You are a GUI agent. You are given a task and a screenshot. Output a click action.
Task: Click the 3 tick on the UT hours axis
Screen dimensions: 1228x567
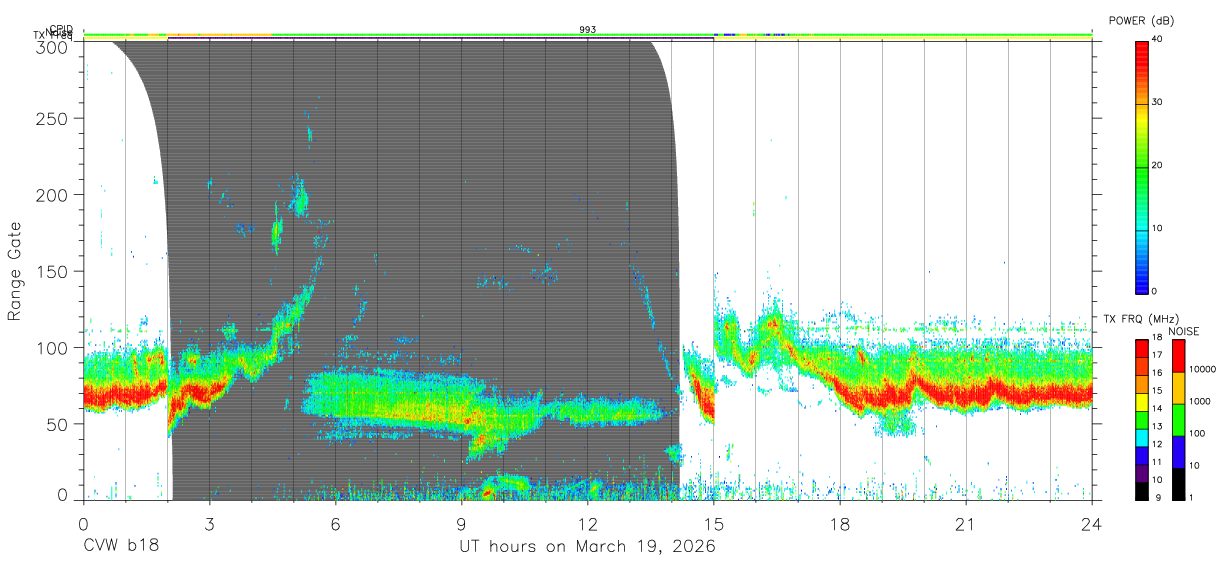[209, 524]
